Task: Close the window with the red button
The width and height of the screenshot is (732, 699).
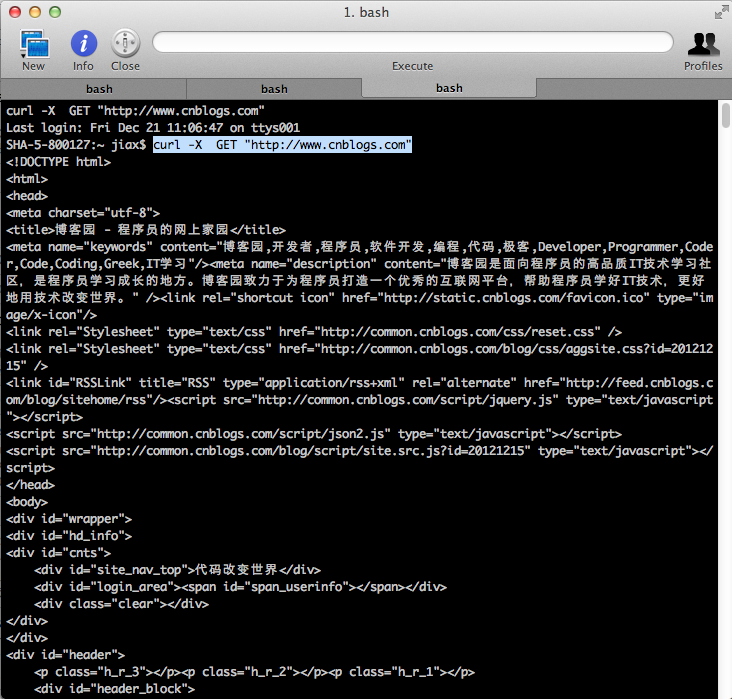Action: point(13,12)
